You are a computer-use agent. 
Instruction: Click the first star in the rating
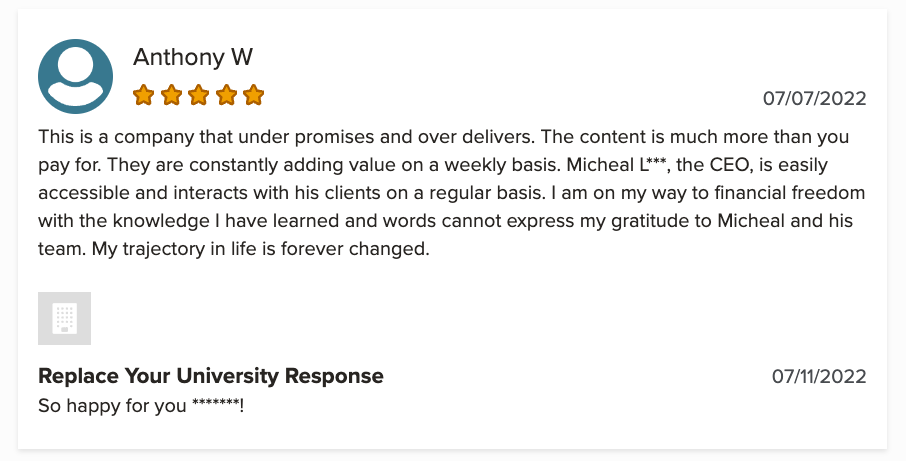pos(143,95)
